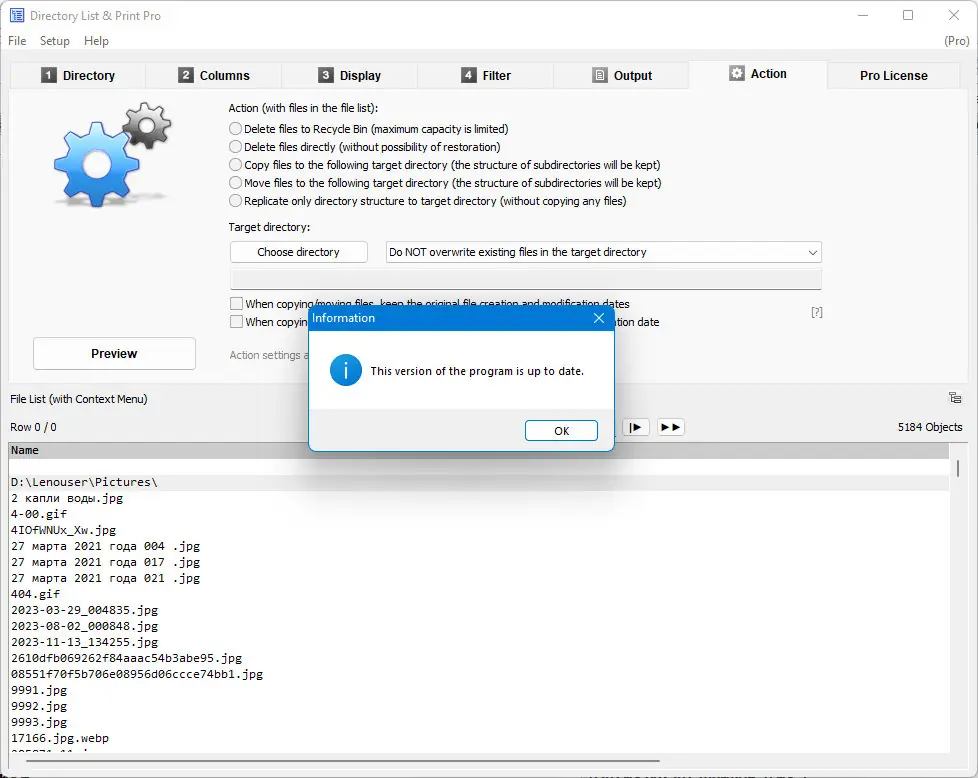
Task: Click the Preview button
Action: [x=114, y=354]
